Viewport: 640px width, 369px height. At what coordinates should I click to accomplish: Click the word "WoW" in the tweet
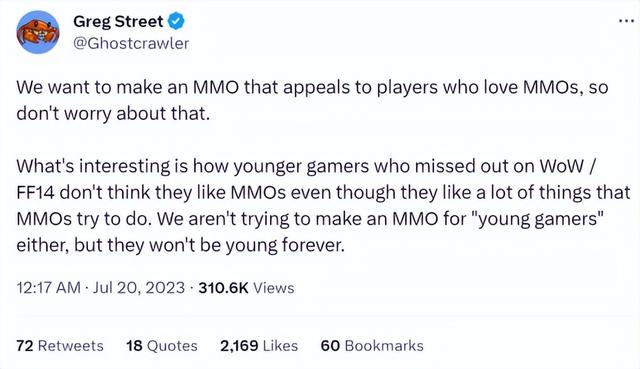(561, 166)
